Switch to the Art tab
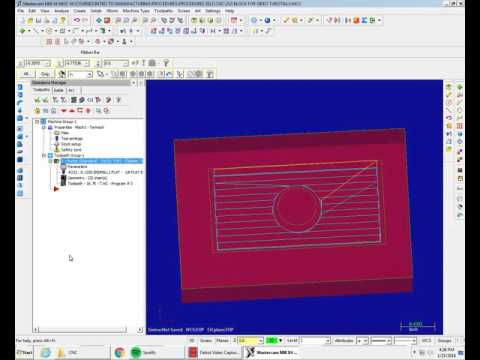 pos(71,90)
